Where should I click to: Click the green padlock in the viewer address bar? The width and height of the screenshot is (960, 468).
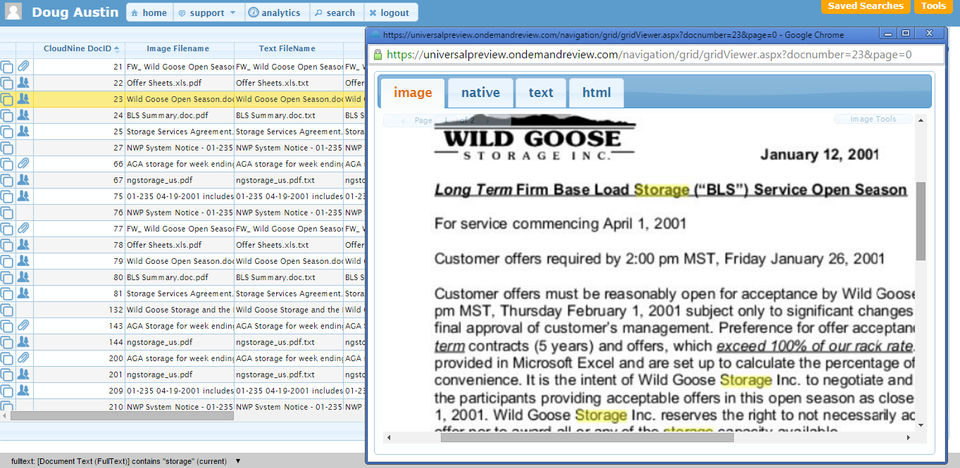click(x=378, y=55)
